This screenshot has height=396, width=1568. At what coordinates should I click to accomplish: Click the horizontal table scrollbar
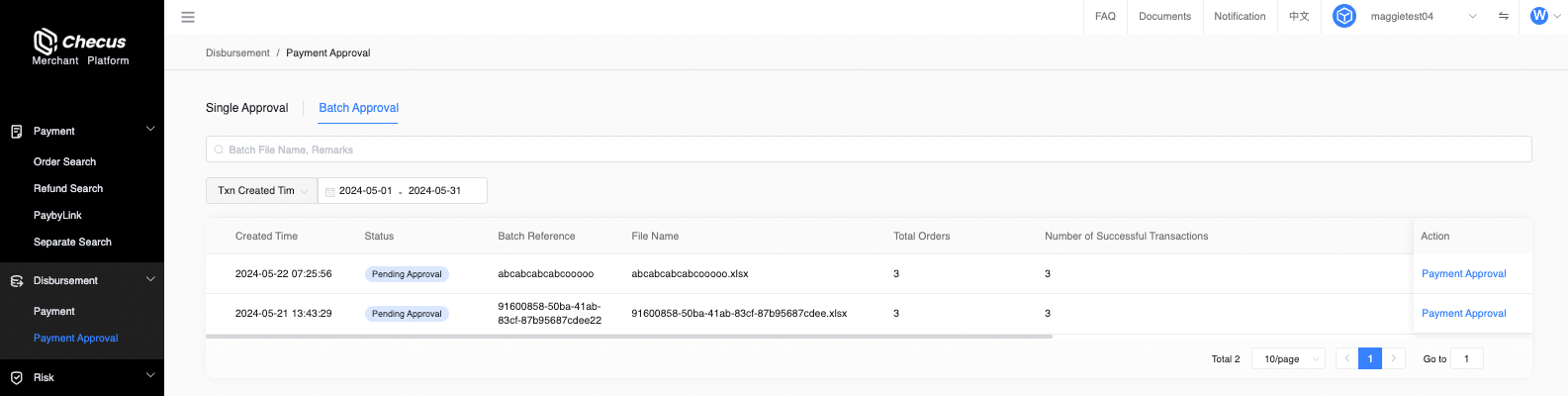(629, 337)
